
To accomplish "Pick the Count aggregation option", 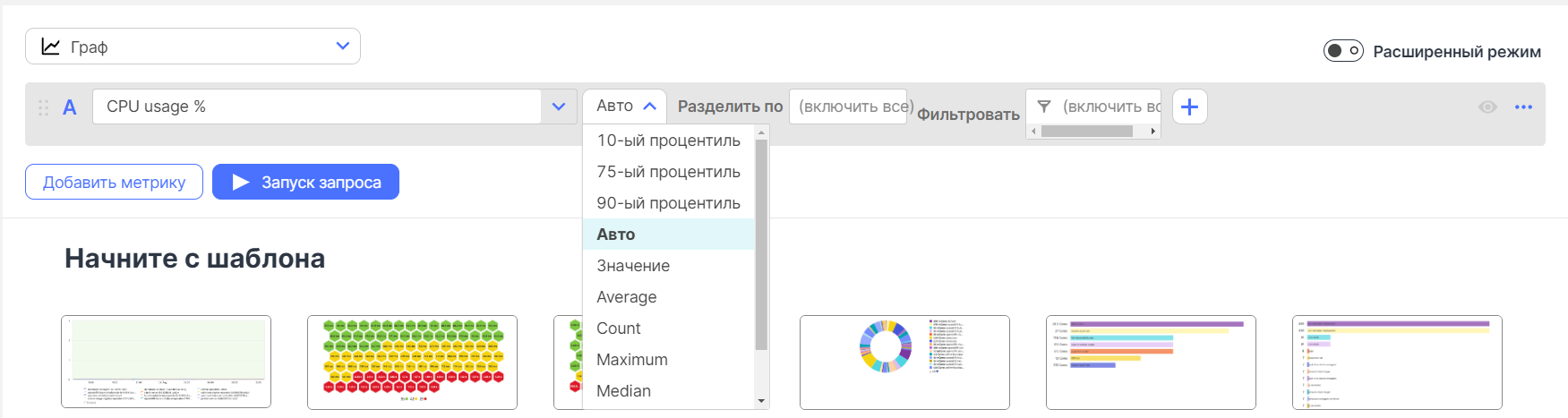I will point(618,328).
